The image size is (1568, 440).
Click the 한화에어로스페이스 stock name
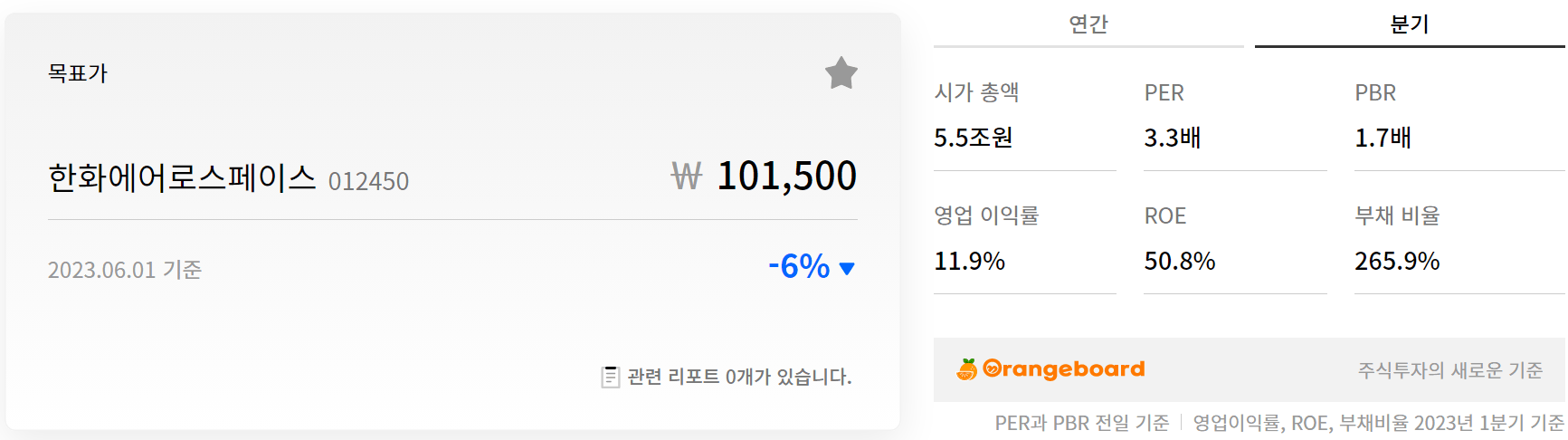pos(182,177)
